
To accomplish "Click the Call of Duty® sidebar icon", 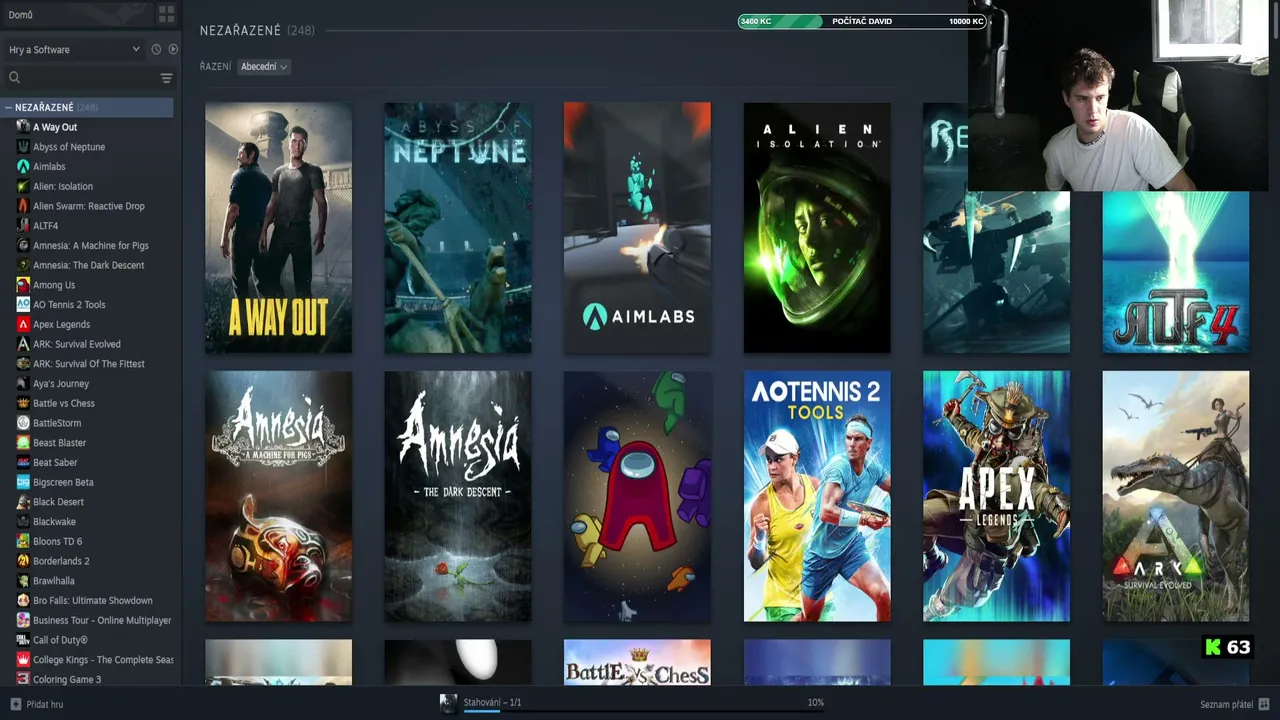I will 23,640.
